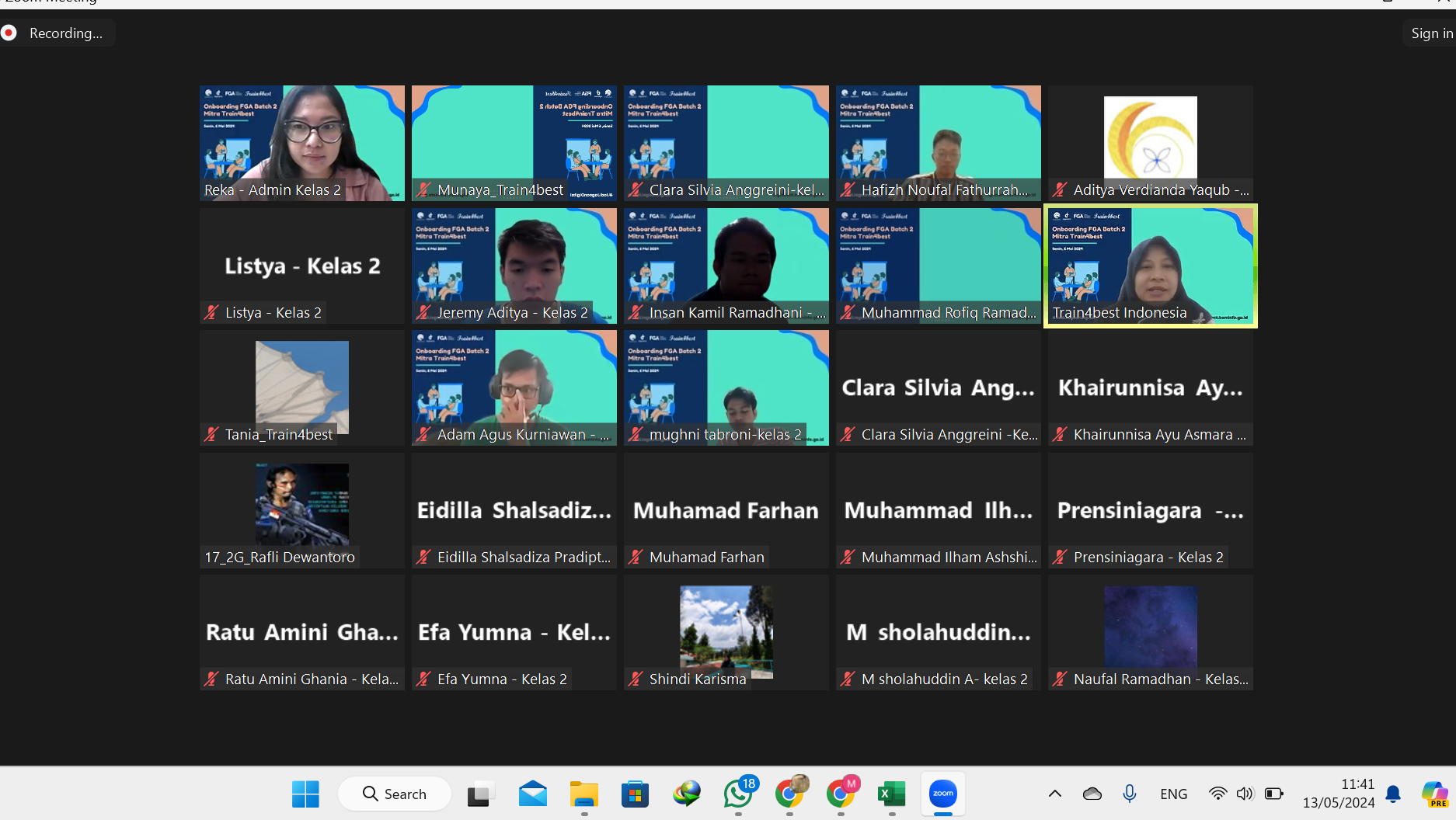The height and width of the screenshot is (820, 1456).
Task: Open the Mail app icon
Action: (532, 794)
